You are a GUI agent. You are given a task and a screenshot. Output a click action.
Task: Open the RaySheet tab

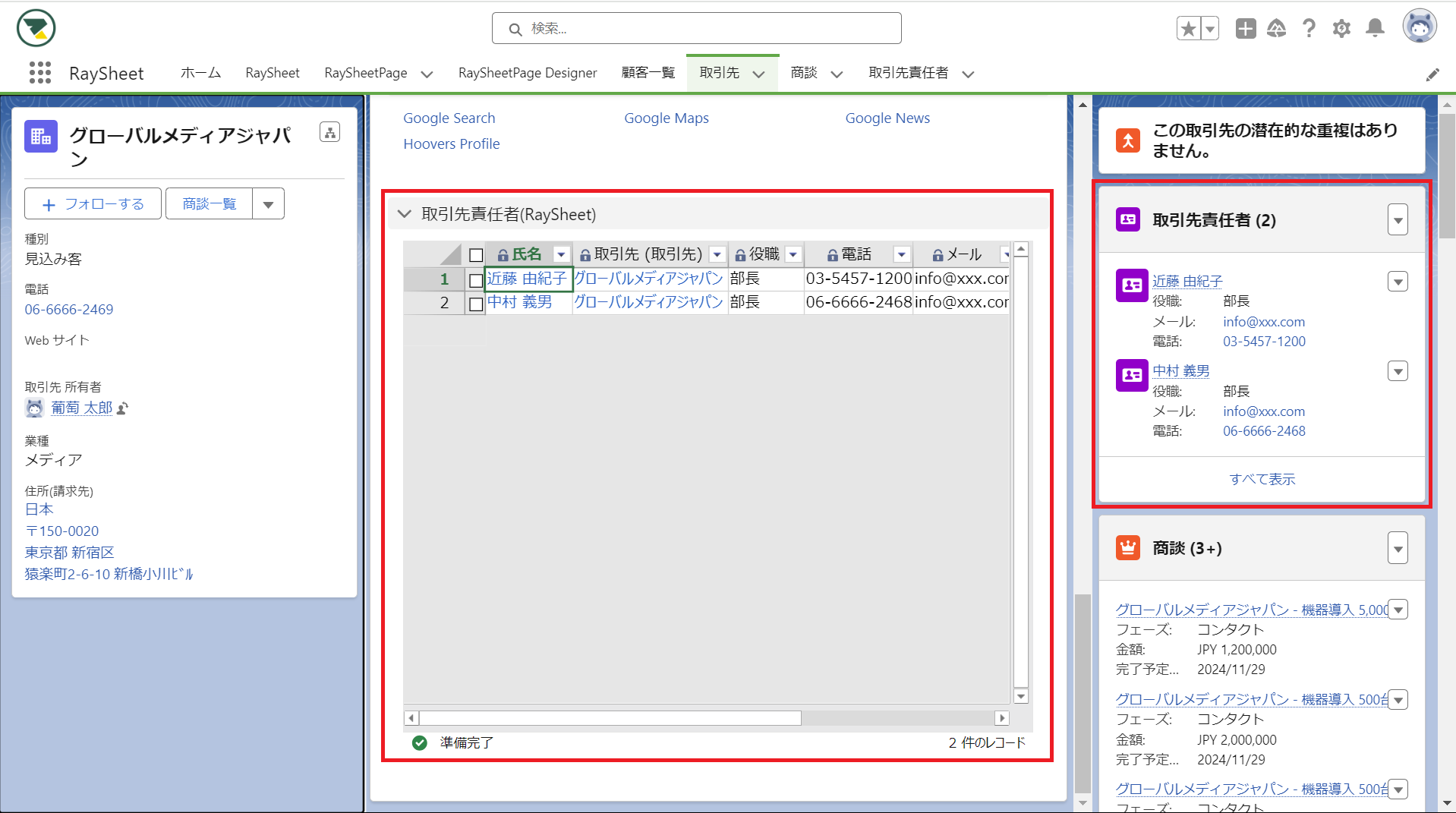pos(273,73)
